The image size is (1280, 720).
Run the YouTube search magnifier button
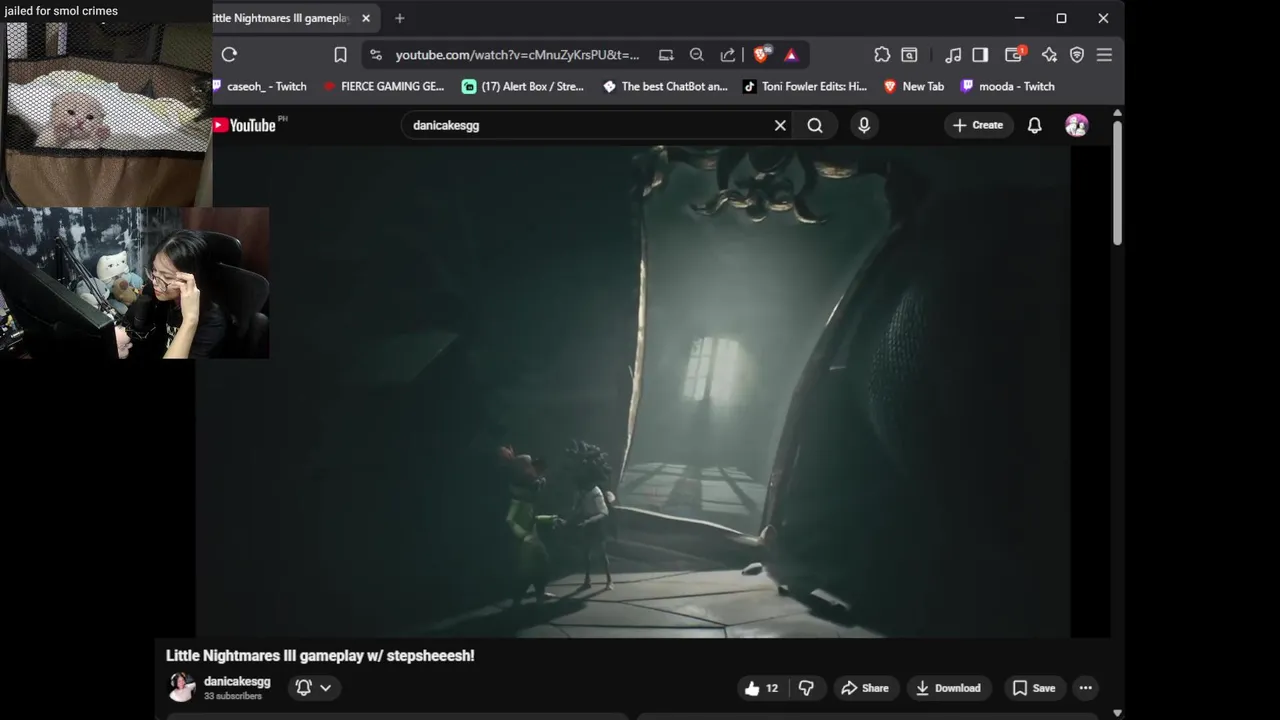815,125
